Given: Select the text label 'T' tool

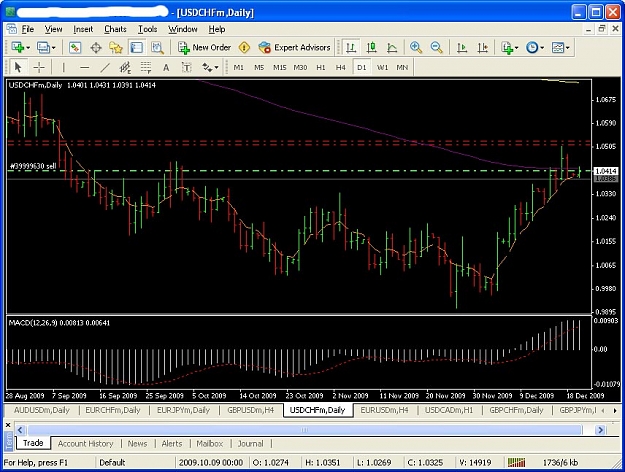Looking at the screenshot, I should click(x=186, y=67).
